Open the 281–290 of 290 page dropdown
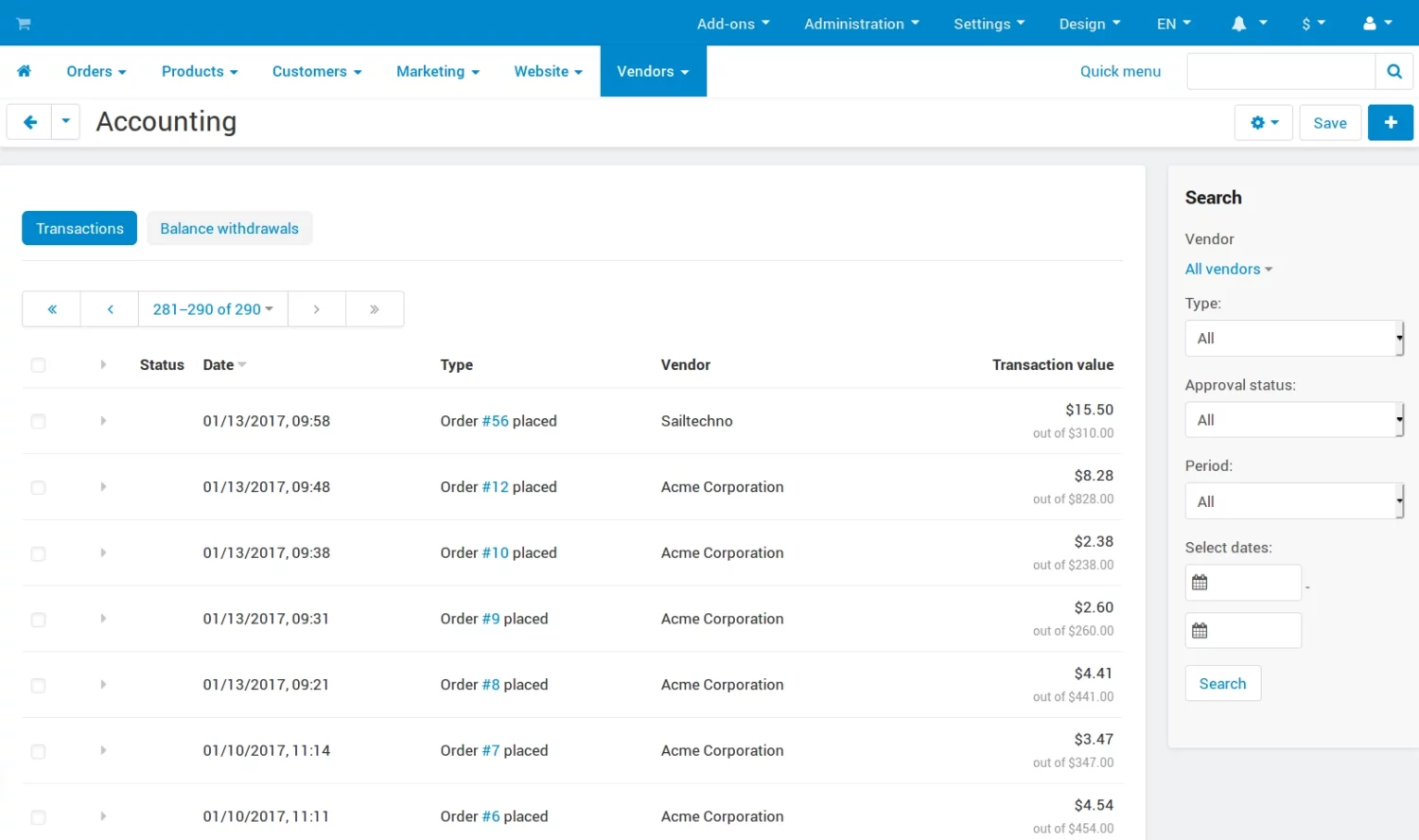The width and height of the screenshot is (1419, 840). tap(213, 309)
